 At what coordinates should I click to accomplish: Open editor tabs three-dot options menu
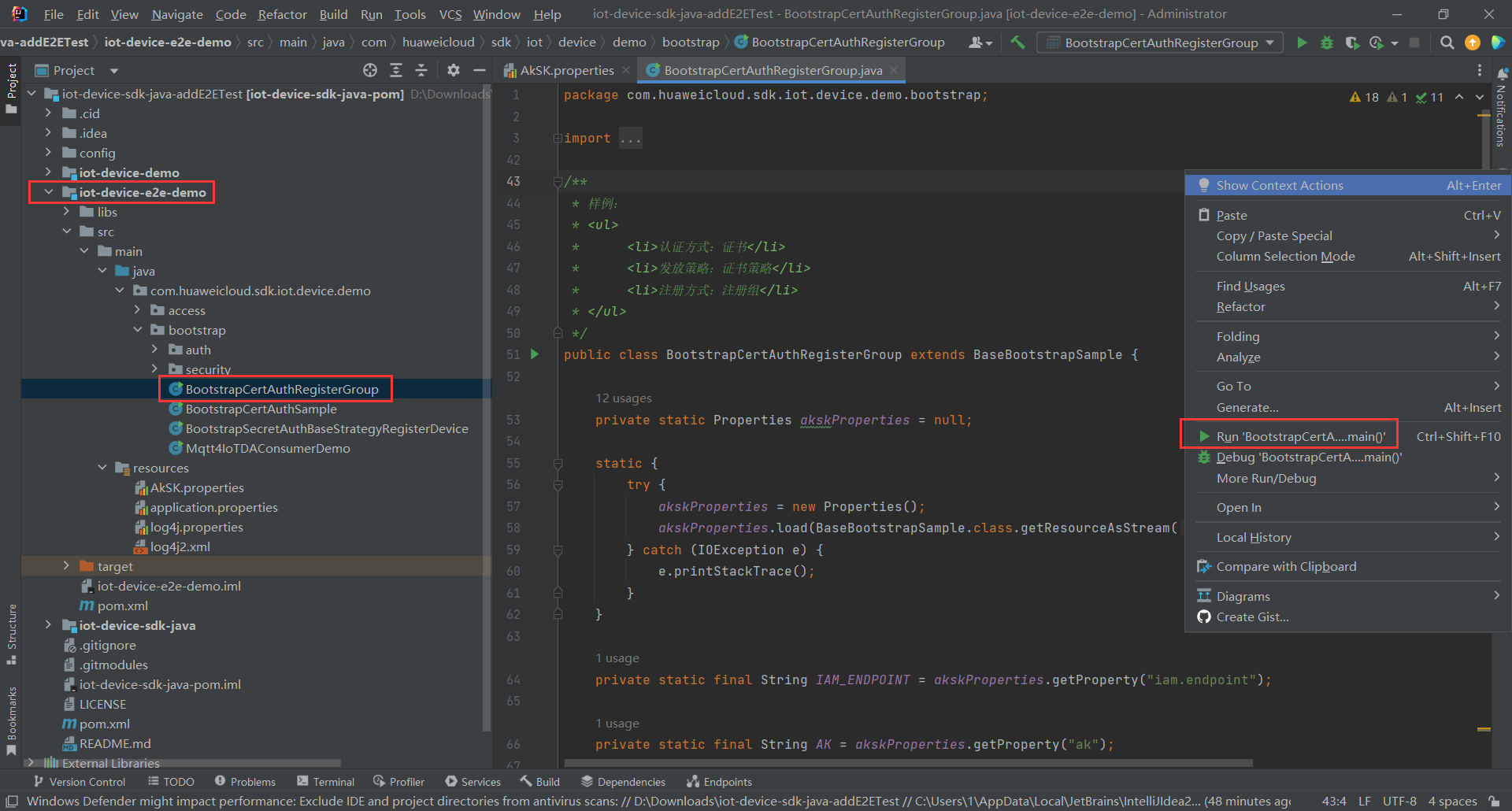(1480, 70)
